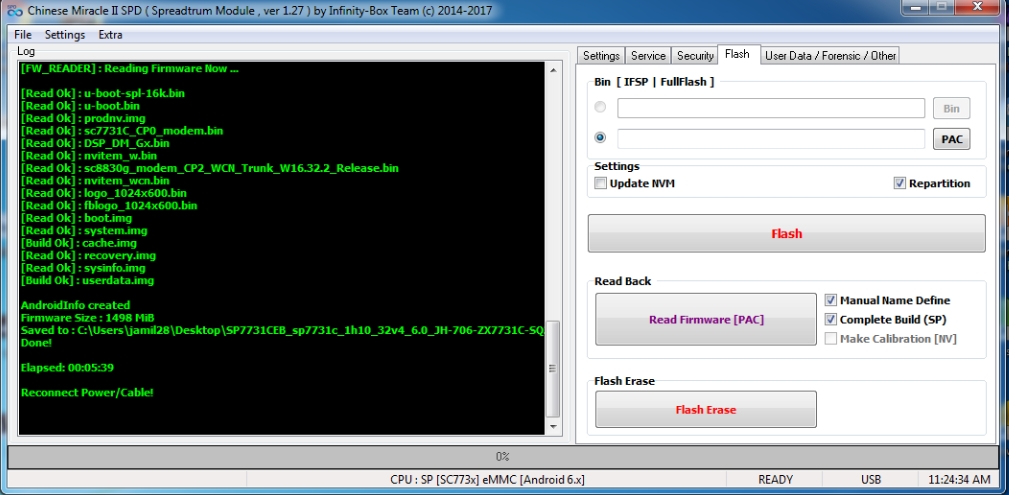Image resolution: width=1009 pixels, height=495 pixels.
Task: Click the 11:24:34 AM clock in status bar
Action: click(x=959, y=480)
